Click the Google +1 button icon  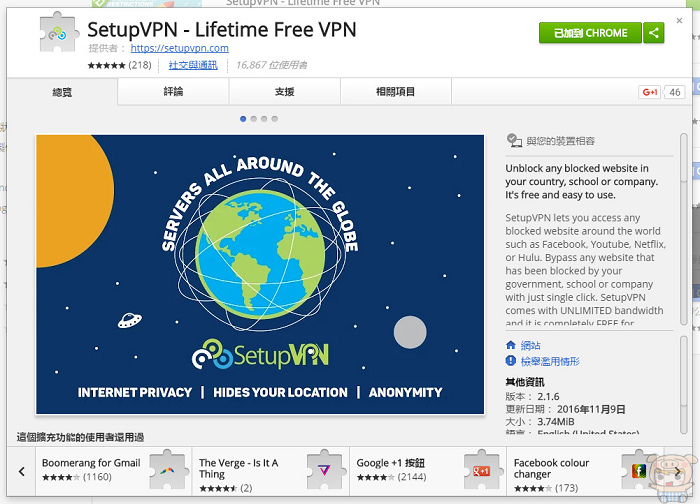650,92
